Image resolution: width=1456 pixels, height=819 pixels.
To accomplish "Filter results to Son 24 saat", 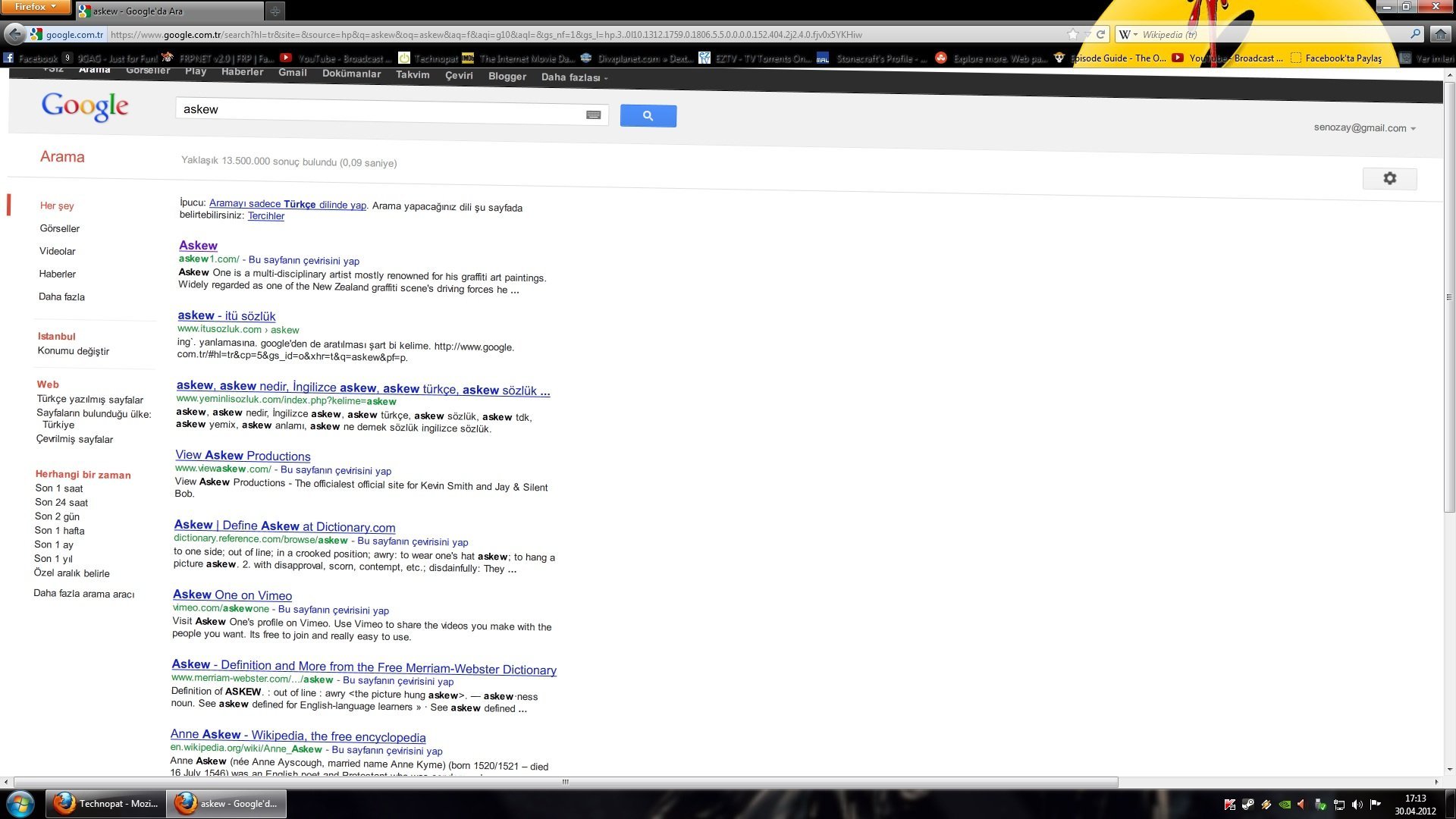I will pos(61,503).
